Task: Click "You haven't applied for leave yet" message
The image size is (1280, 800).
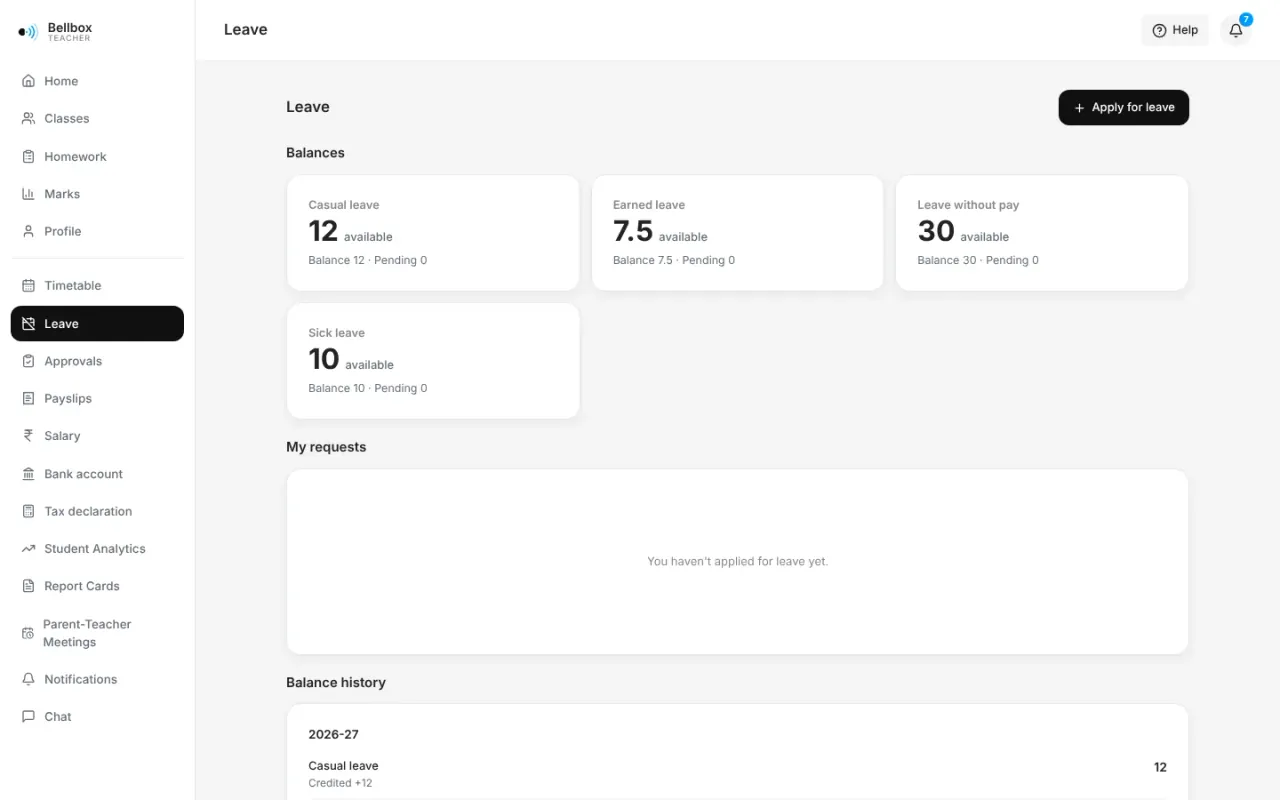Action: click(x=737, y=561)
